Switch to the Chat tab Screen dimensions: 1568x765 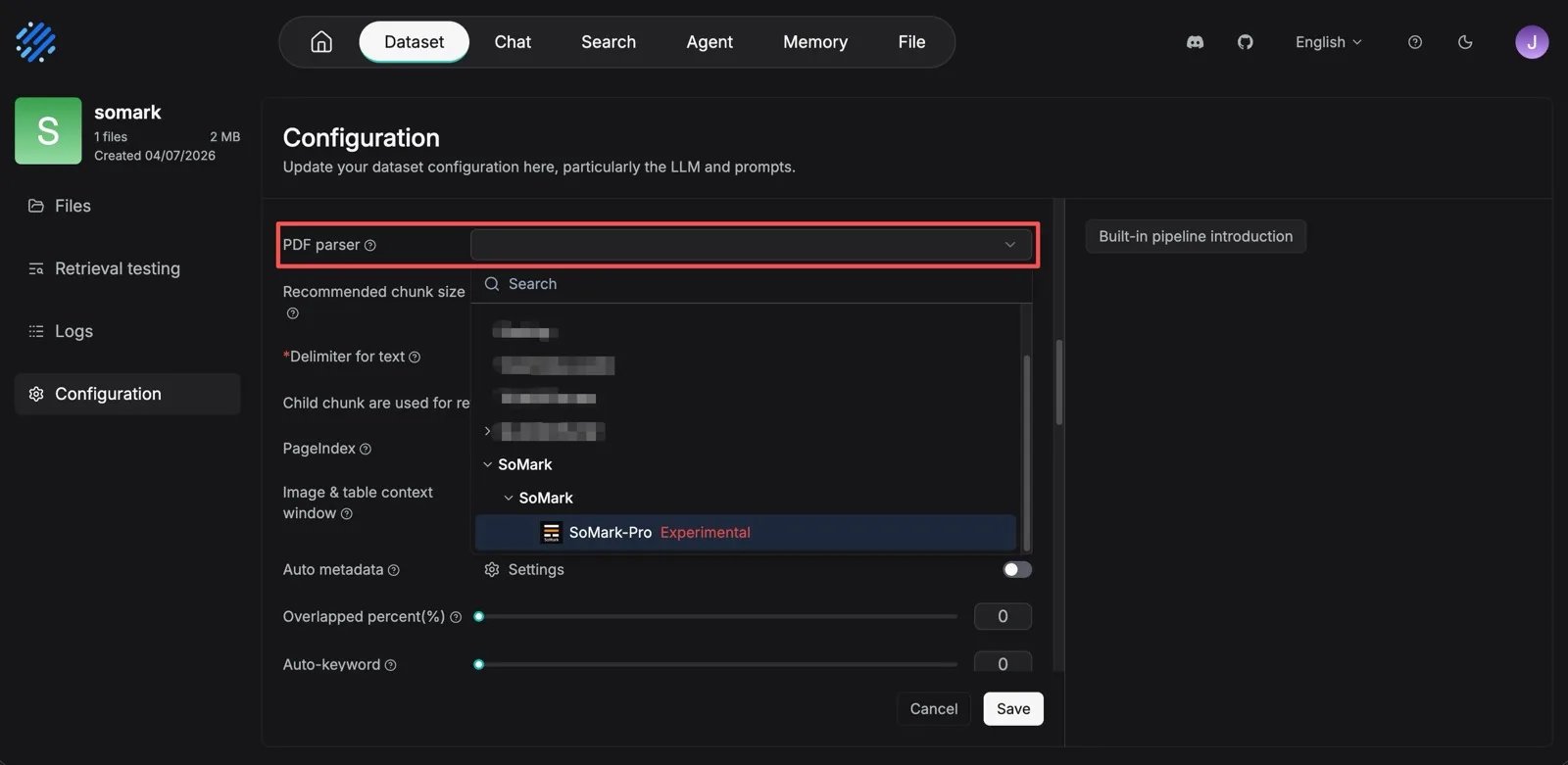pyautogui.click(x=513, y=42)
